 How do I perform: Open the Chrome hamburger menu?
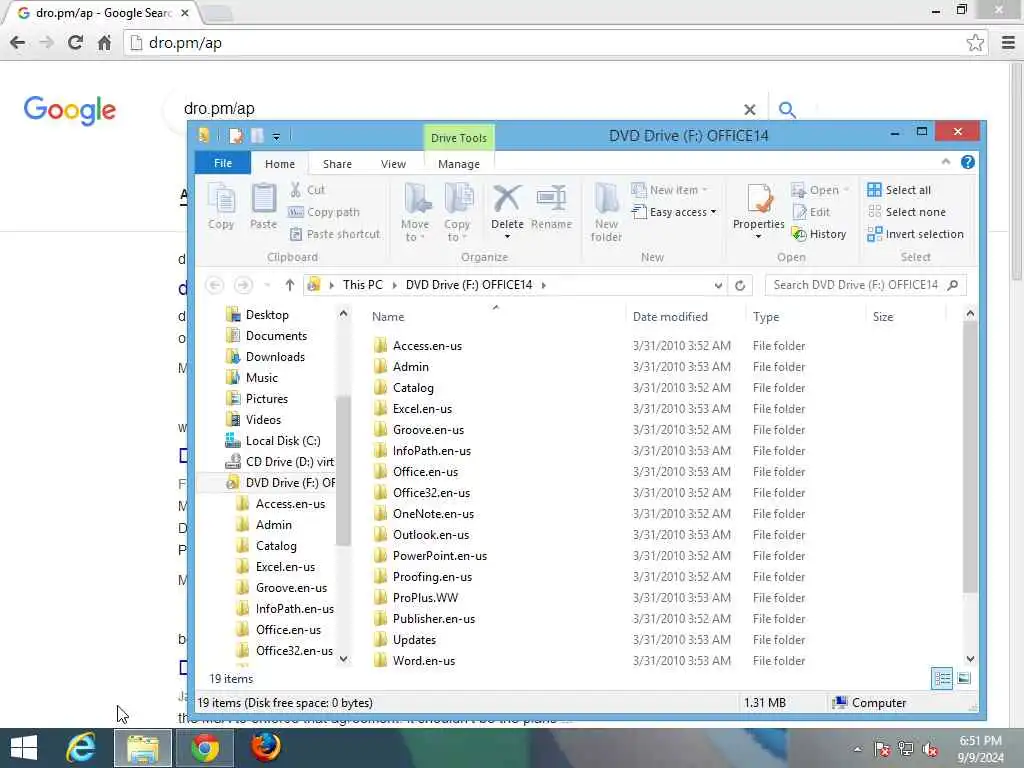pos(1008,43)
